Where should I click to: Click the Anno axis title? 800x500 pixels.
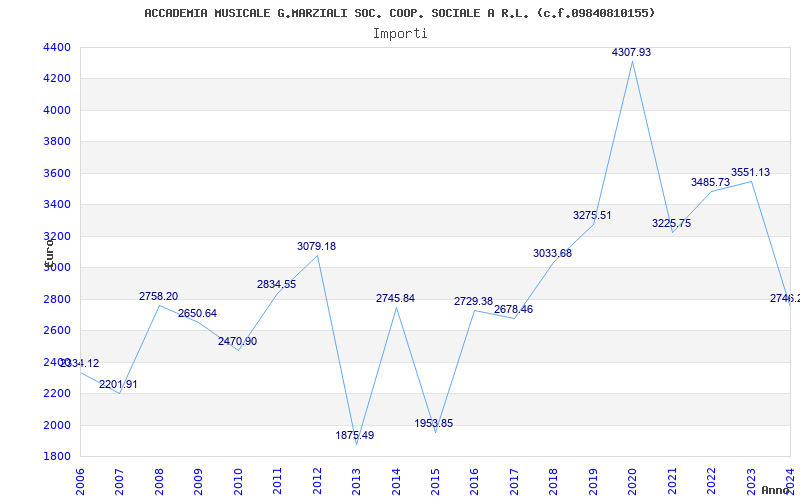point(776,490)
